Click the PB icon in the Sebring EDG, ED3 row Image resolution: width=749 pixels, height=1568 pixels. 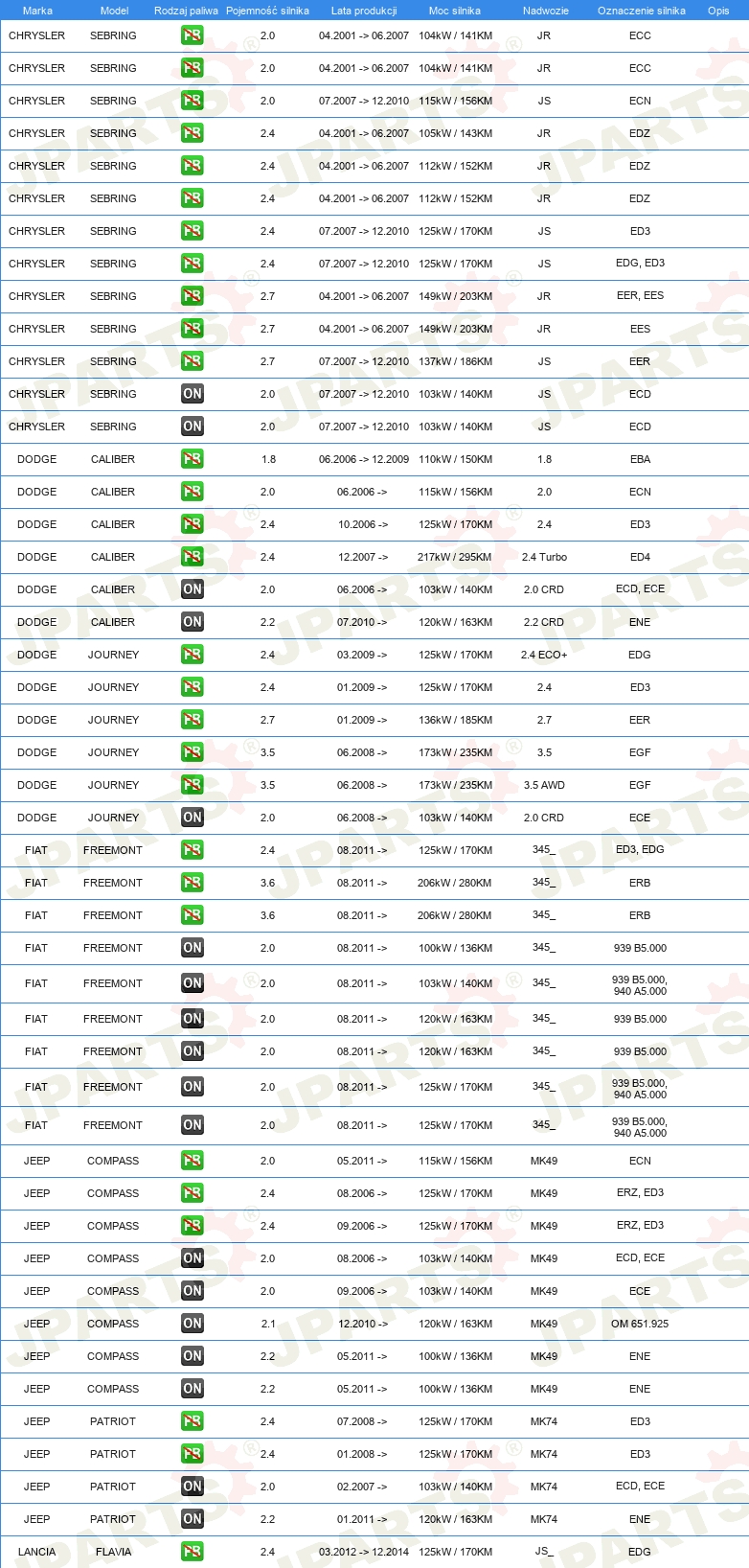click(x=193, y=264)
